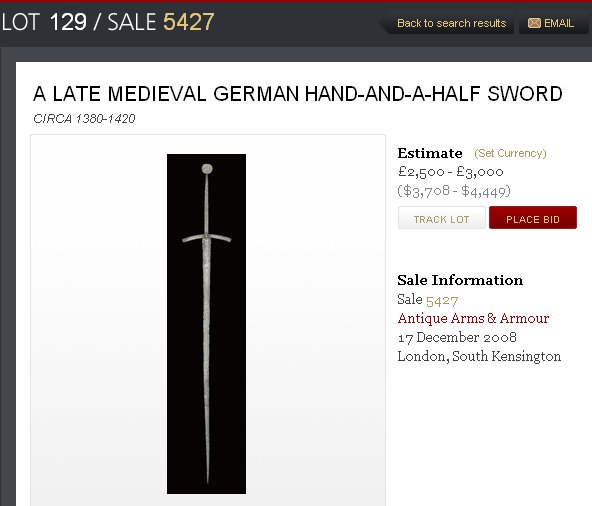
Task: Click the envelope icon beside EMAIL
Action: [x=534, y=23]
